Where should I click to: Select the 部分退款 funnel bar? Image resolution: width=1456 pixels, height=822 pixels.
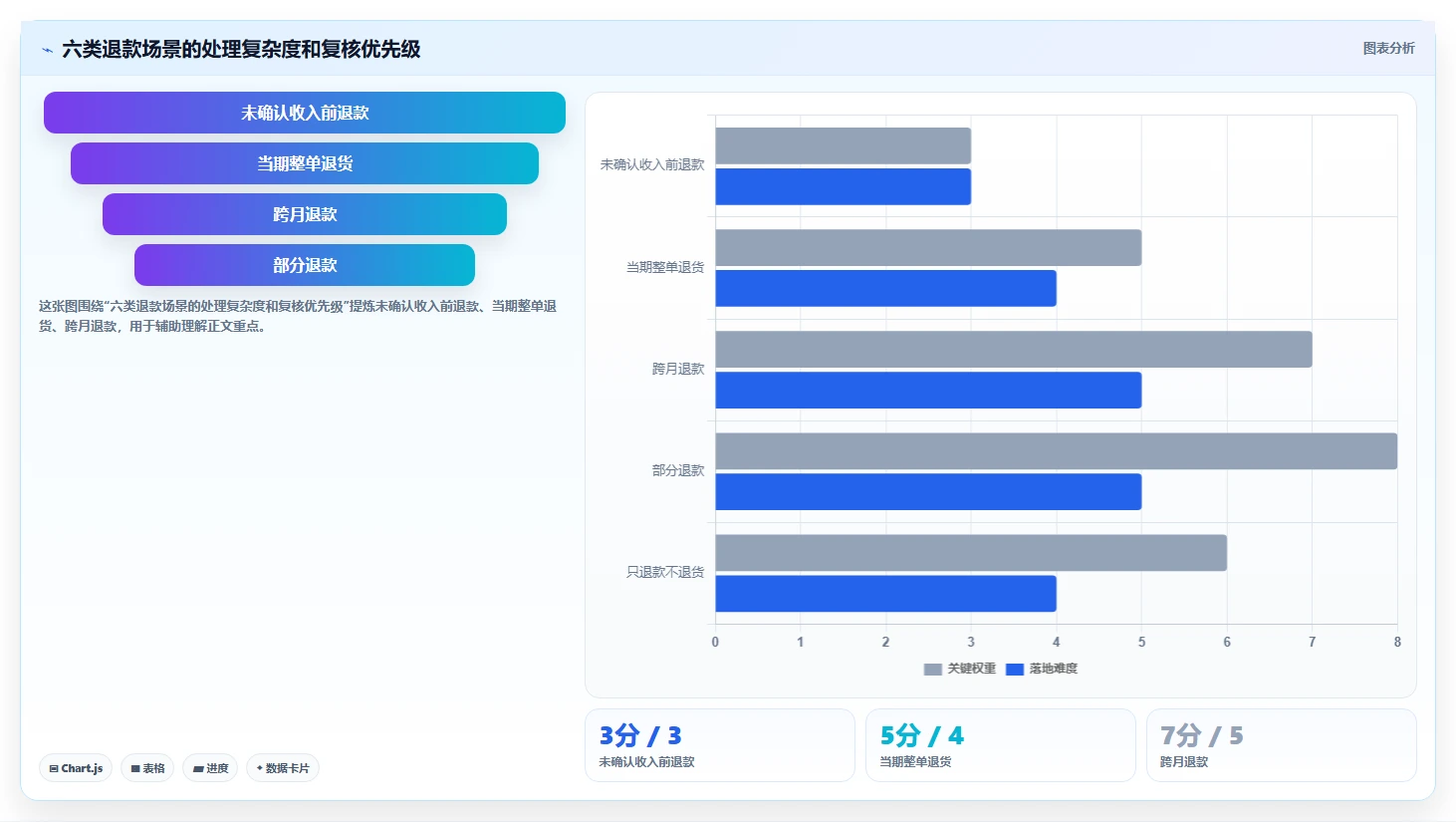pos(305,265)
